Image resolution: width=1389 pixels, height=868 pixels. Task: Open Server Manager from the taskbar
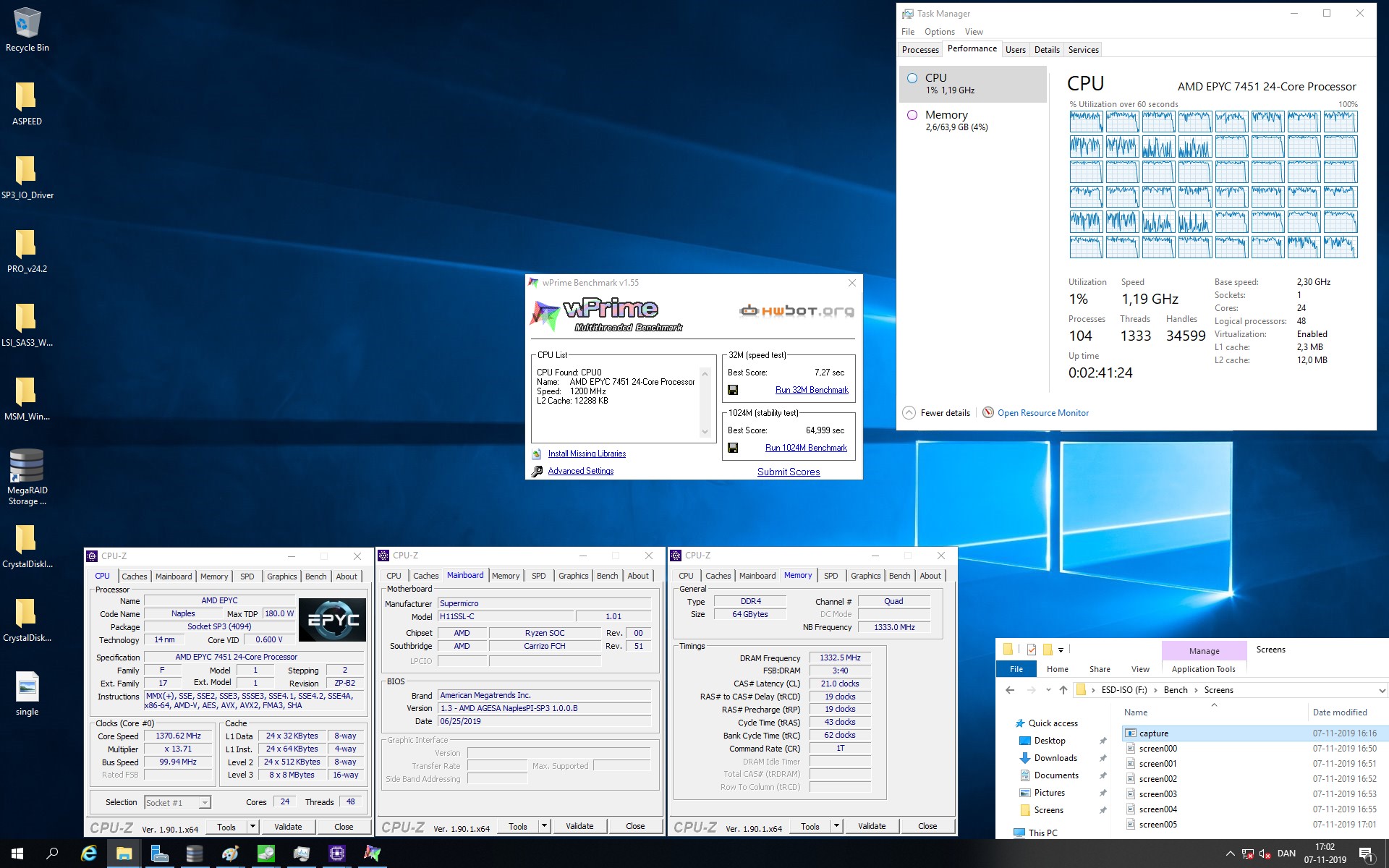click(159, 854)
